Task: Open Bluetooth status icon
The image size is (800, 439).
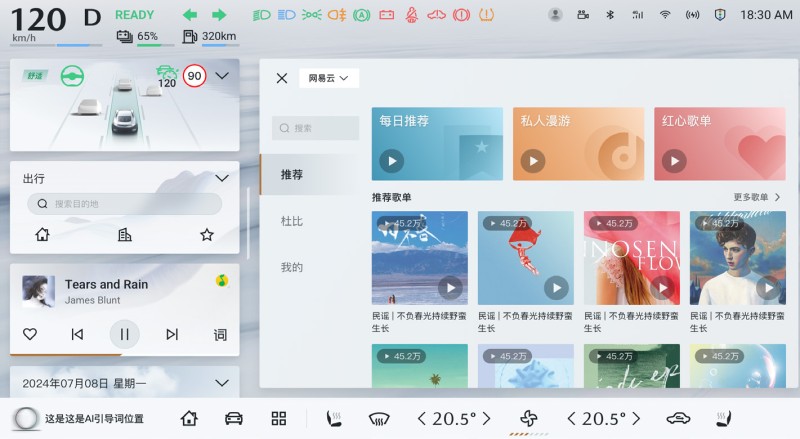Action: tap(610, 15)
